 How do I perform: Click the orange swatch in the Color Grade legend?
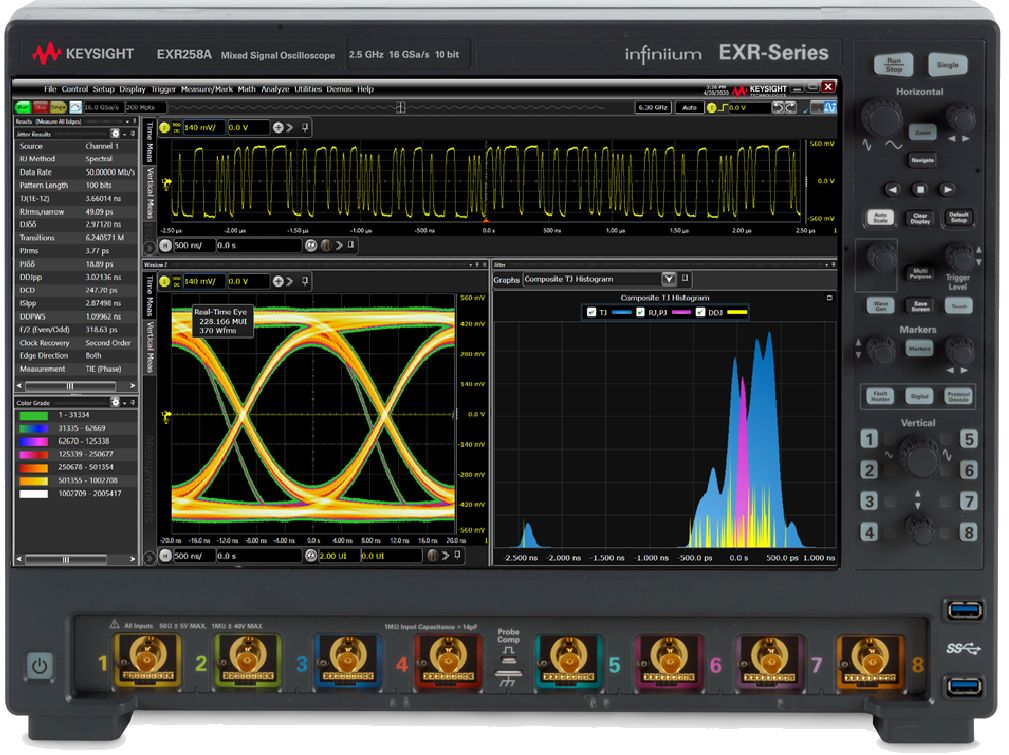[33, 468]
